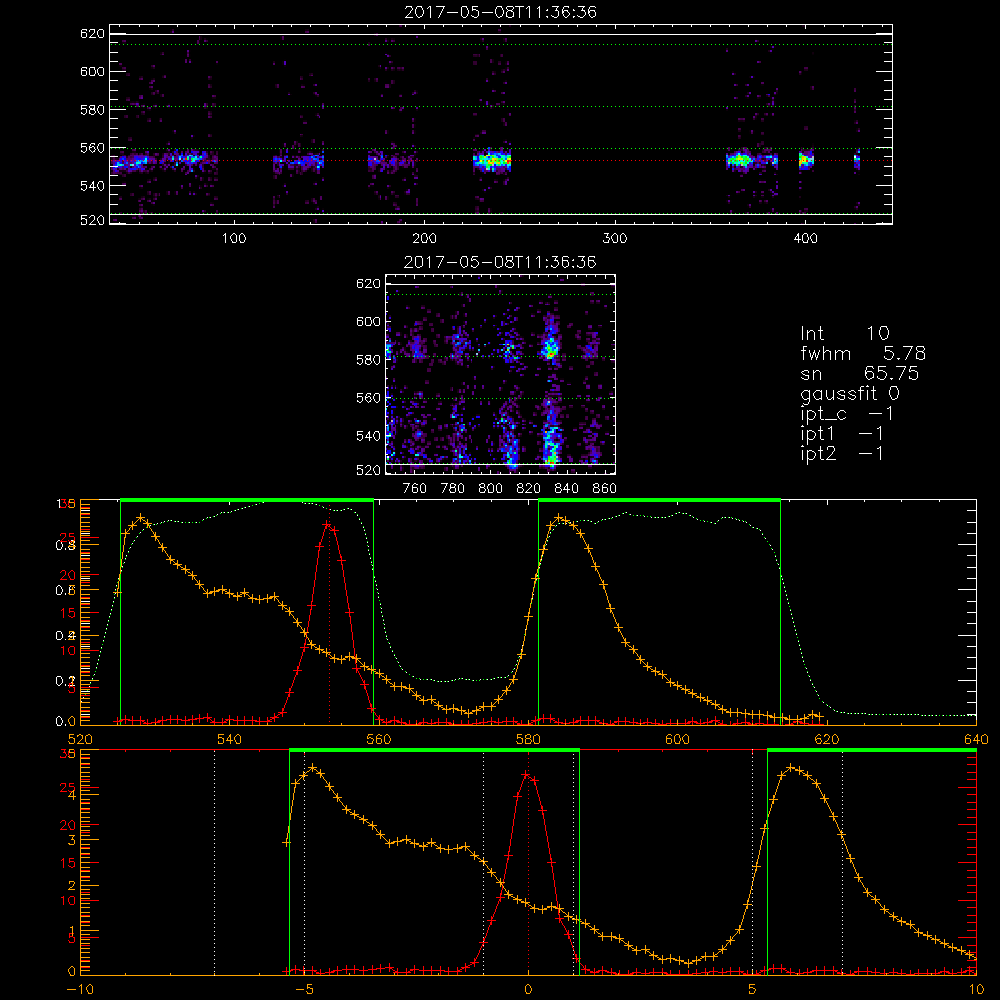Viewport: 1000px width, 1000px height.
Task: Select the 'ipt_c -1' readout line
Action: pyautogui.click(x=847, y=414)
